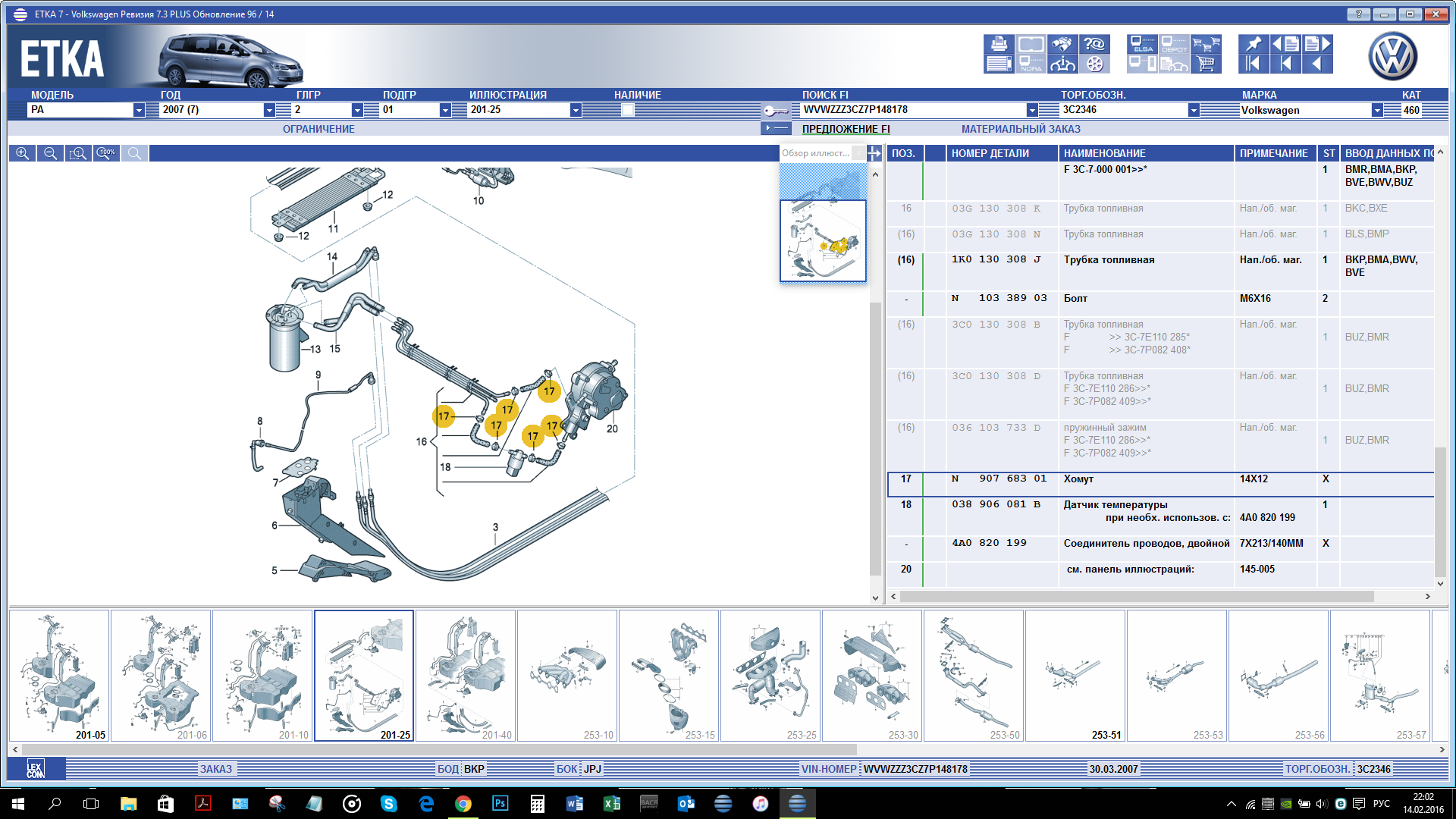Expand the МАРКА Volkswagen dropdown

point(1376,110)
